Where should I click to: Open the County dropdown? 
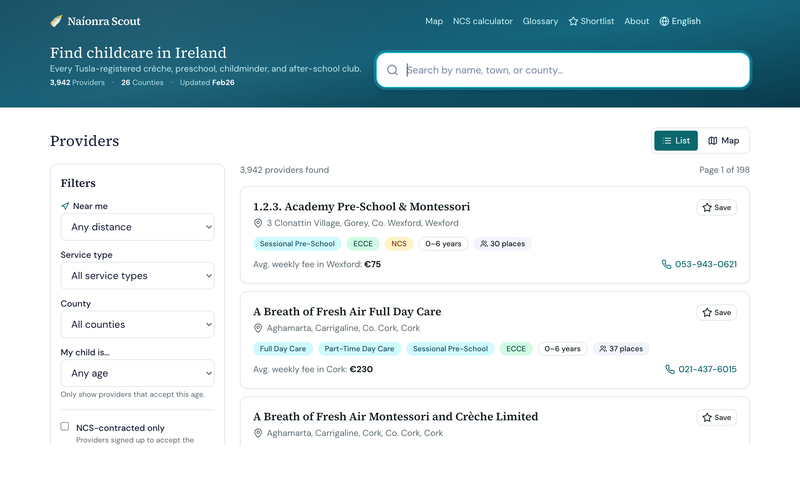point(137,324)
